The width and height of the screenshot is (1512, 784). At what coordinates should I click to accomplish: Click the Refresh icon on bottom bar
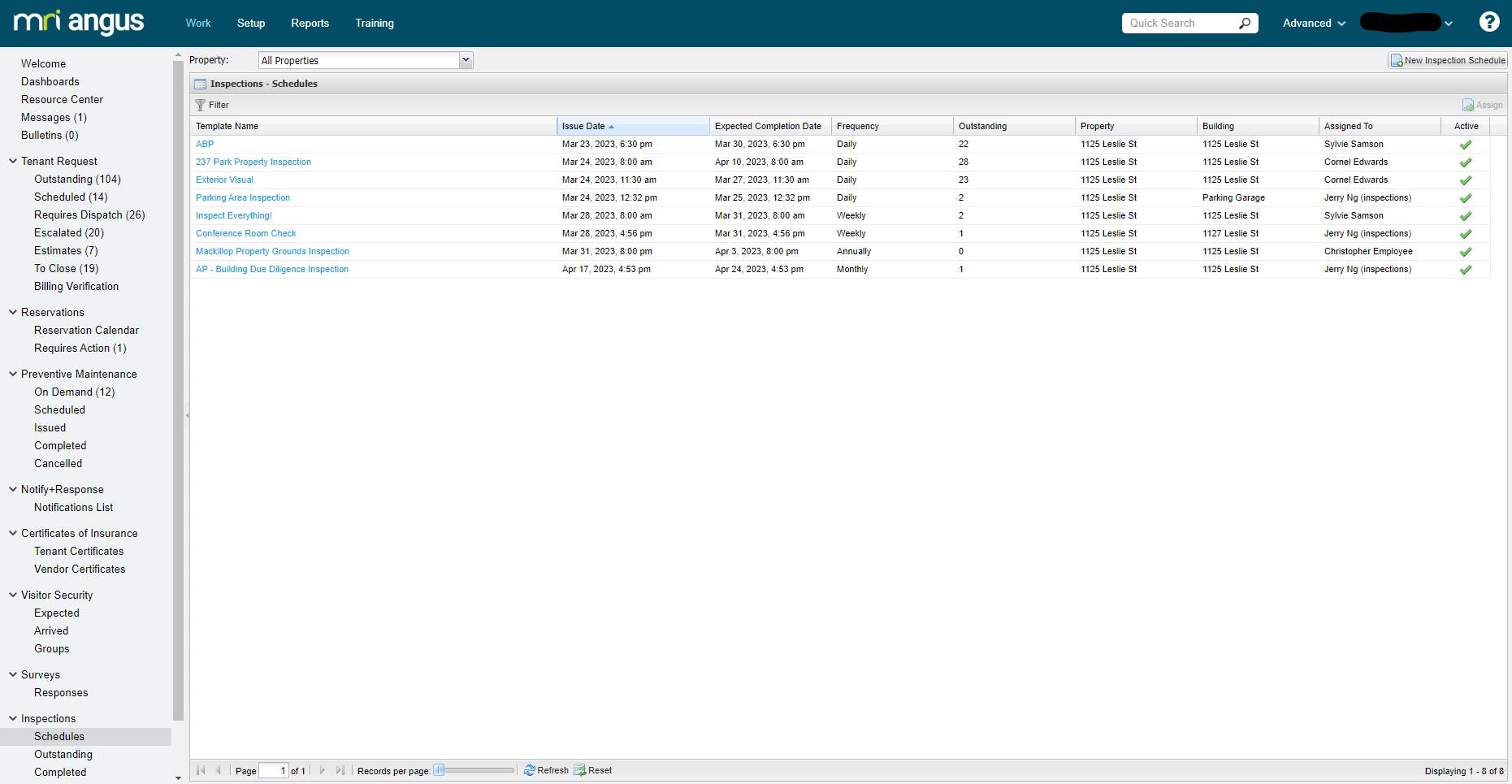click(529, 770)
